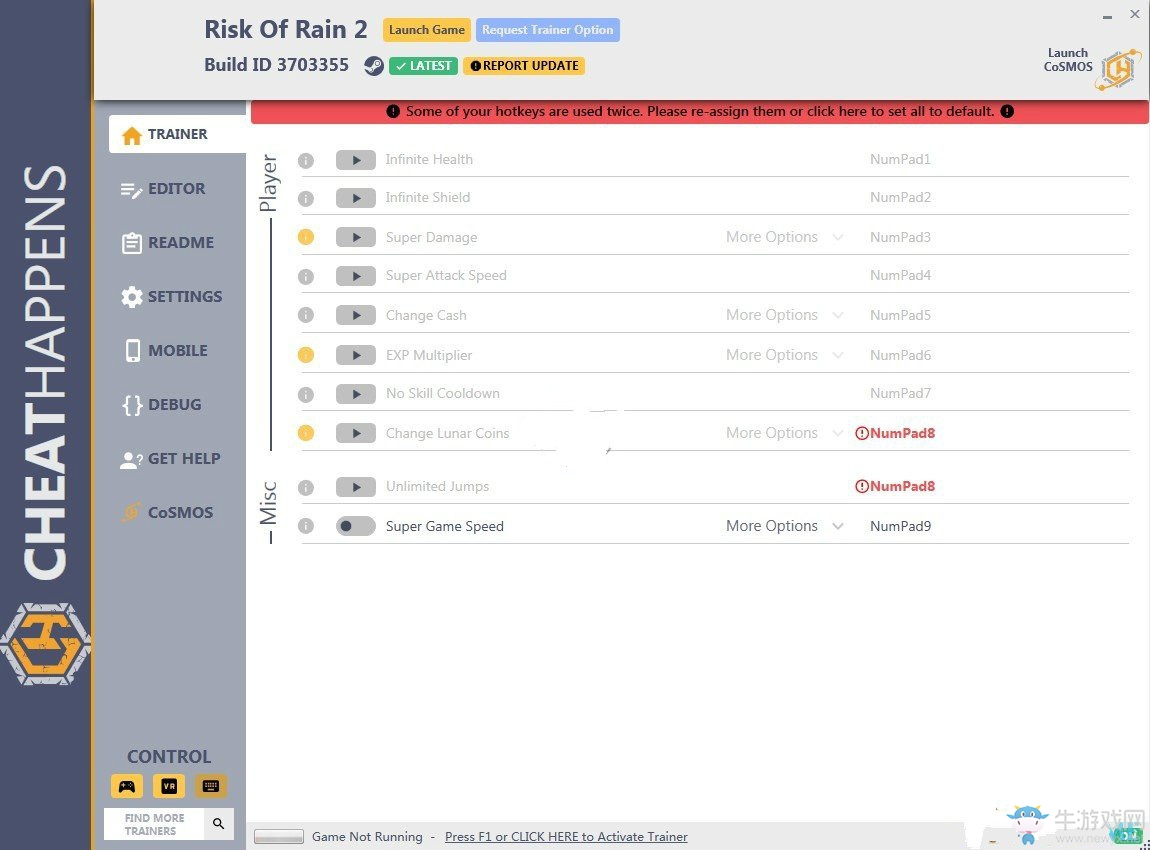
Task: Expand More Options for Change Lunar Coins
Action: click(784, 433)
